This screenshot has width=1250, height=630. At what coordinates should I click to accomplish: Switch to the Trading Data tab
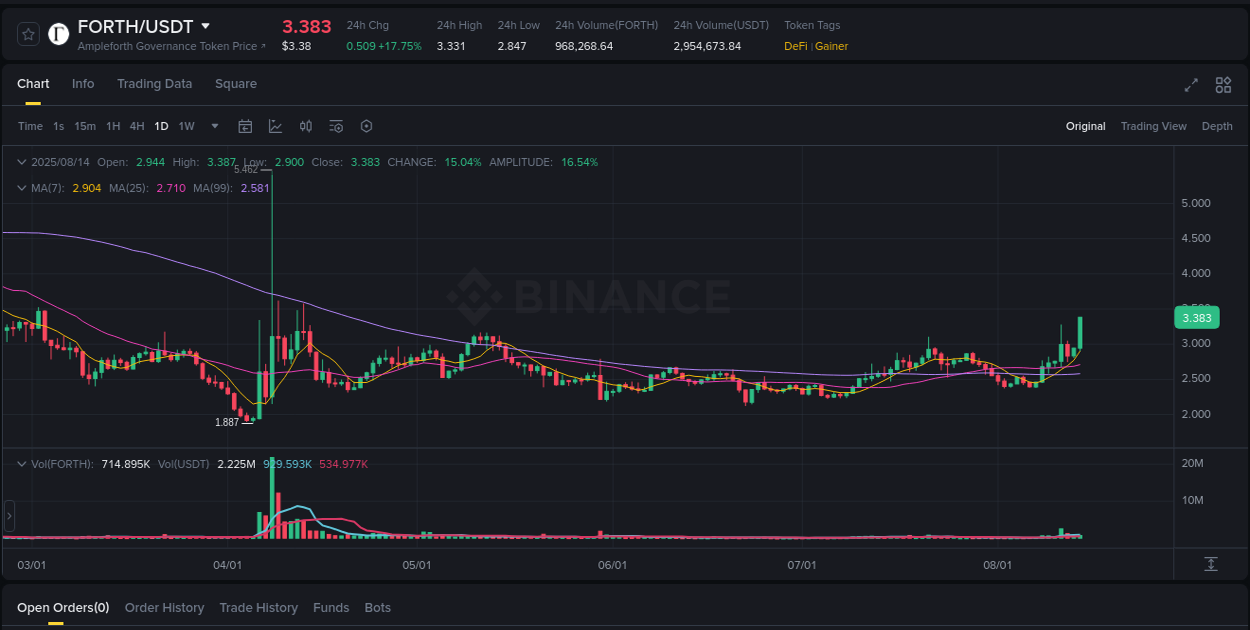coord(154,84)
